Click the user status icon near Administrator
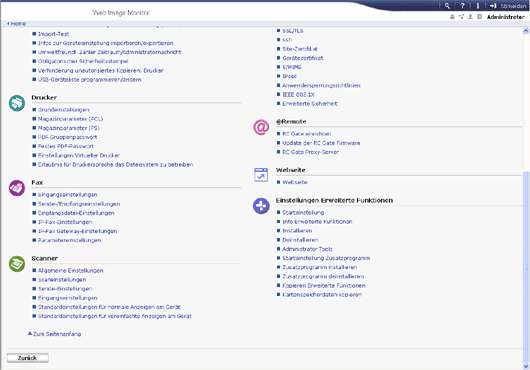The width and height of the screenshot is (530, 370). [x=470, y=17]
